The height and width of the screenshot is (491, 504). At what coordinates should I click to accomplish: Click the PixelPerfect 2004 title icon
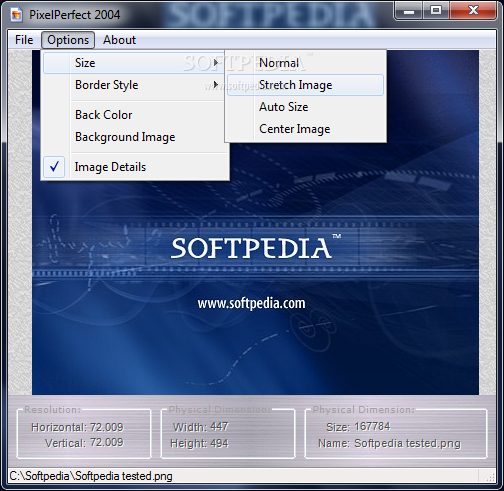[16, 15]
